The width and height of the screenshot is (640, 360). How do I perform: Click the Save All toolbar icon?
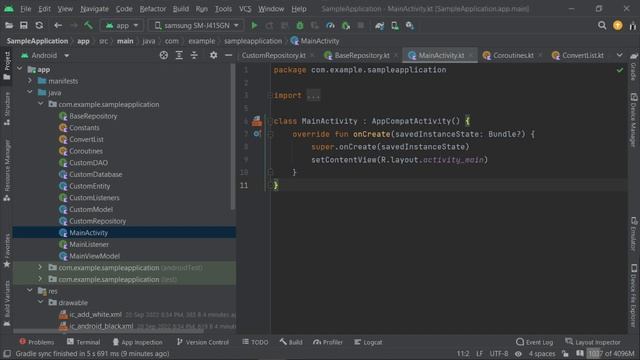tap(24, 25)
